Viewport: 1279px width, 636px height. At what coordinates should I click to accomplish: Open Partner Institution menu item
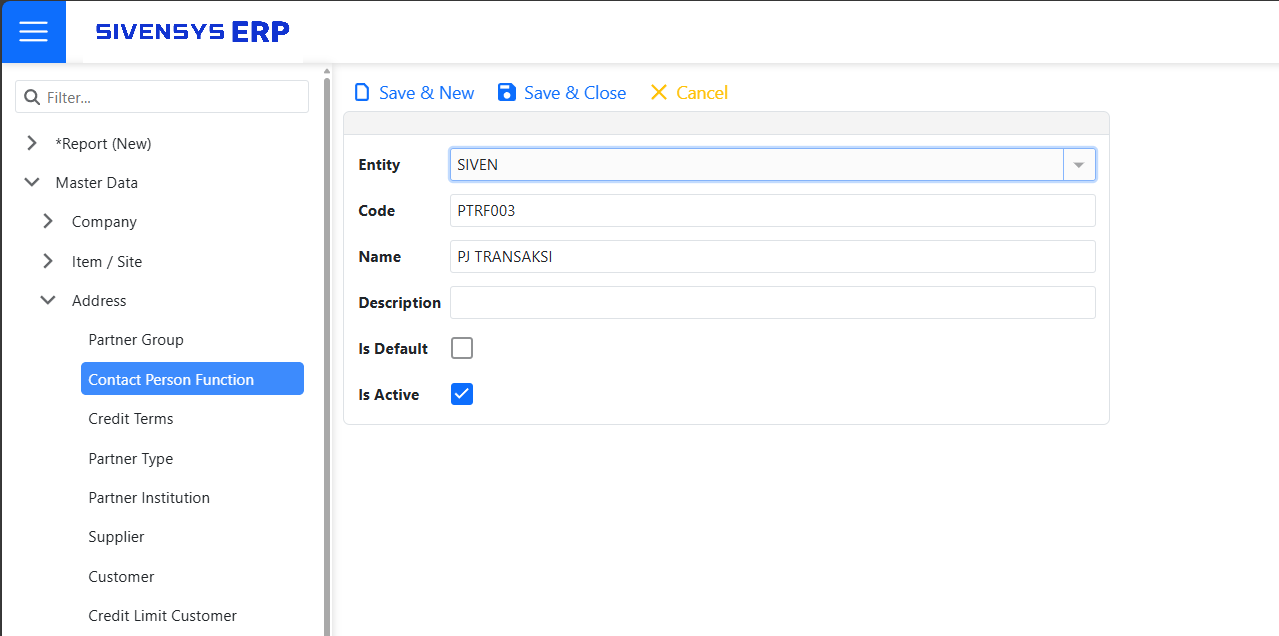(x=149, y=498)
